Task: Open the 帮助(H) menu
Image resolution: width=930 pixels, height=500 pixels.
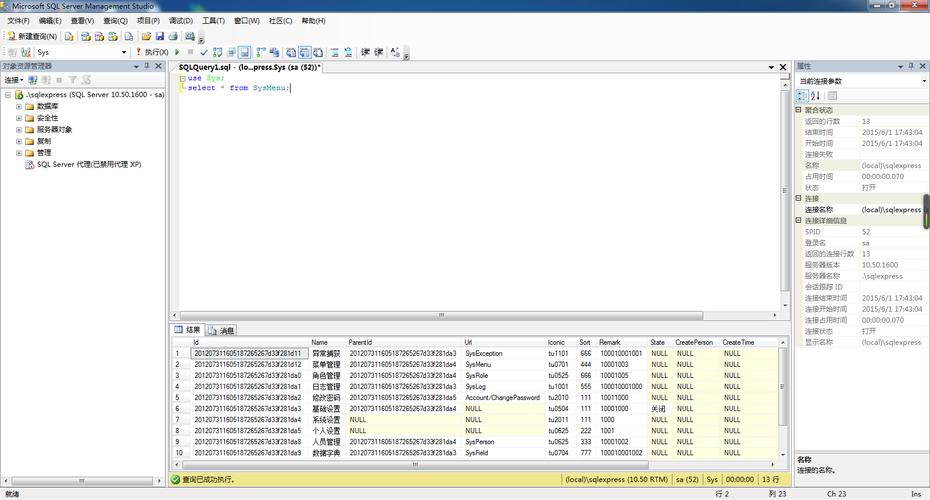Action: coord(313,21)
